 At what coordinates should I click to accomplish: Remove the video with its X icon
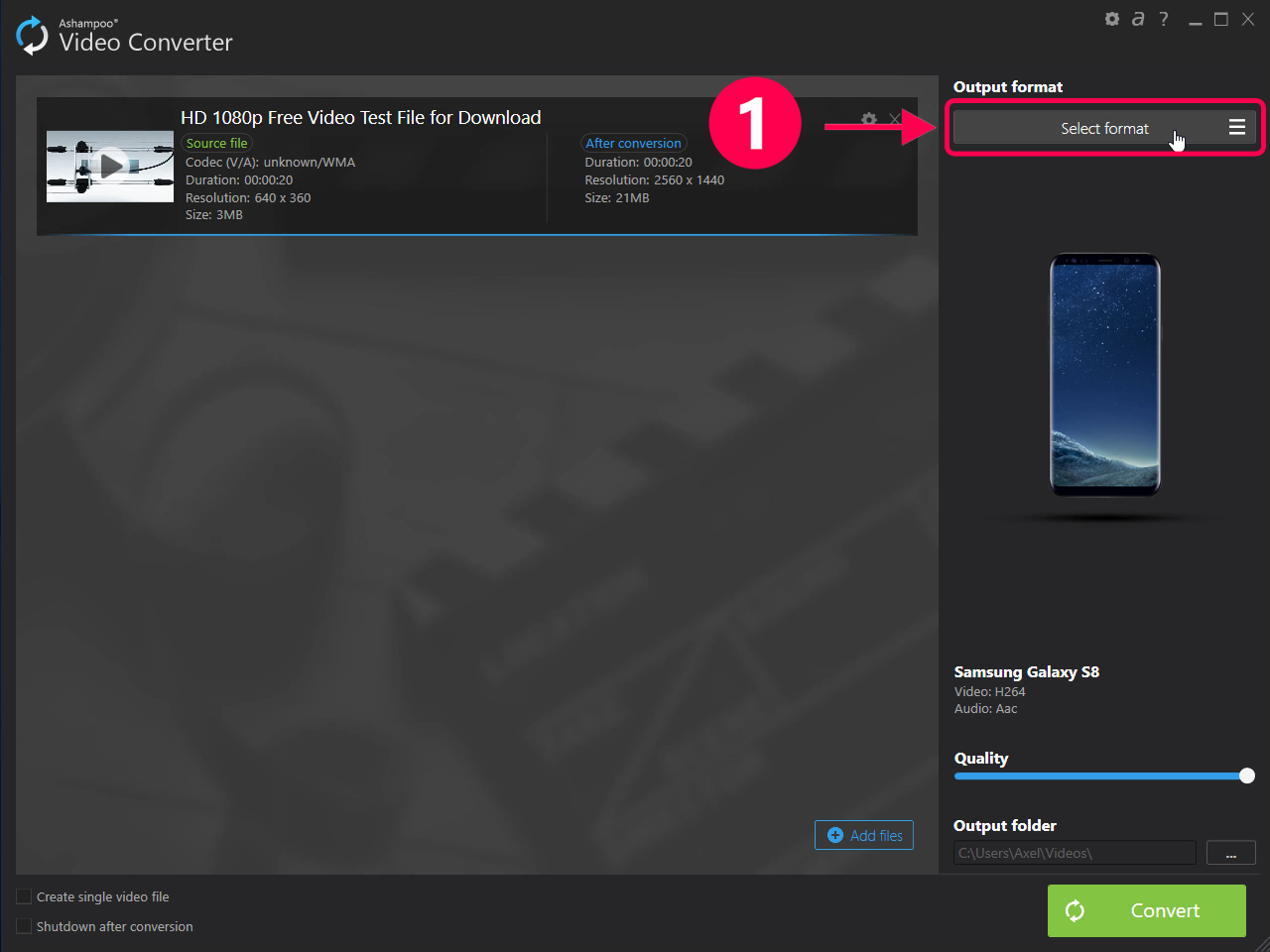[895, 119]
